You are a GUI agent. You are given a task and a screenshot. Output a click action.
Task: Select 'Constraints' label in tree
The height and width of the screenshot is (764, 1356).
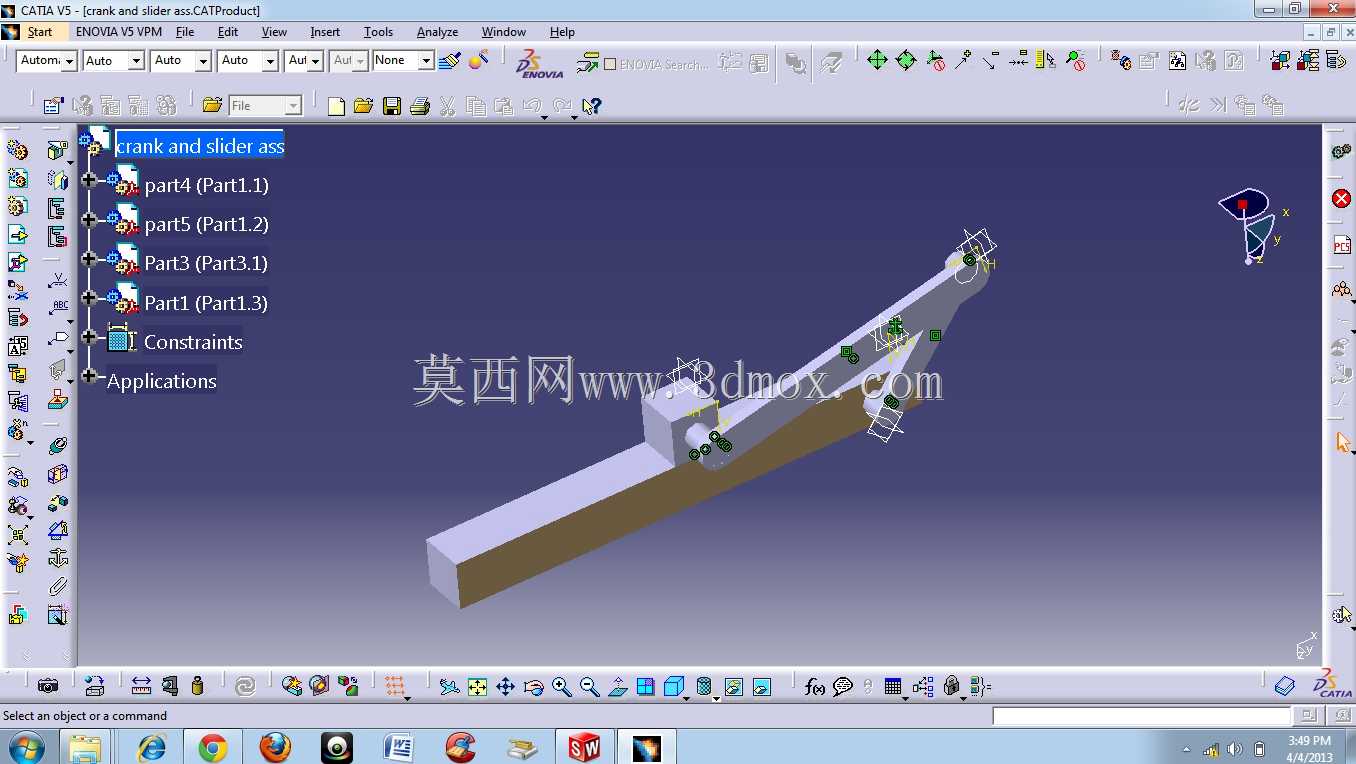(x=193, y=342)
